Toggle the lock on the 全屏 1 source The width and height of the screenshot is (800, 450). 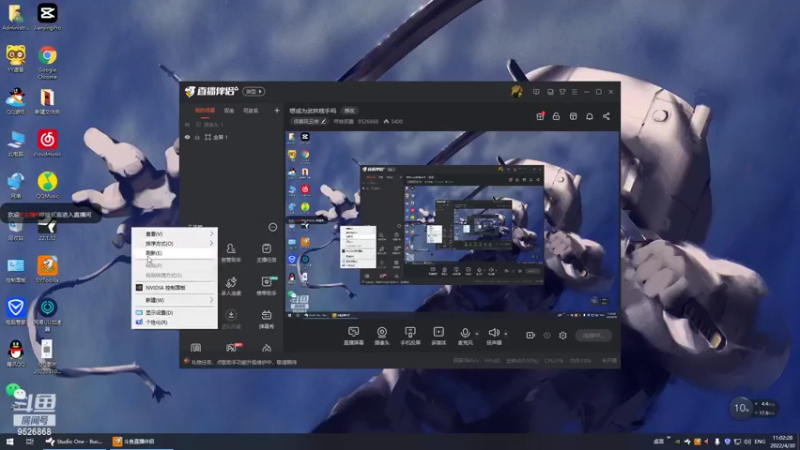tap(197, 137)
